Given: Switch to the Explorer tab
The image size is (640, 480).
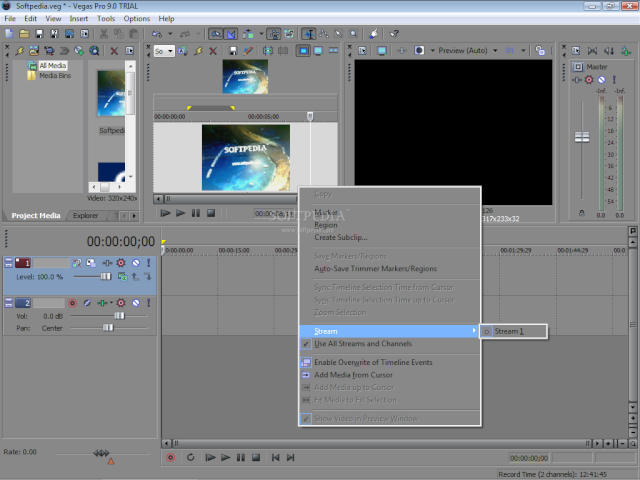Looking at the screenshot, I should (x=85, y=216).
